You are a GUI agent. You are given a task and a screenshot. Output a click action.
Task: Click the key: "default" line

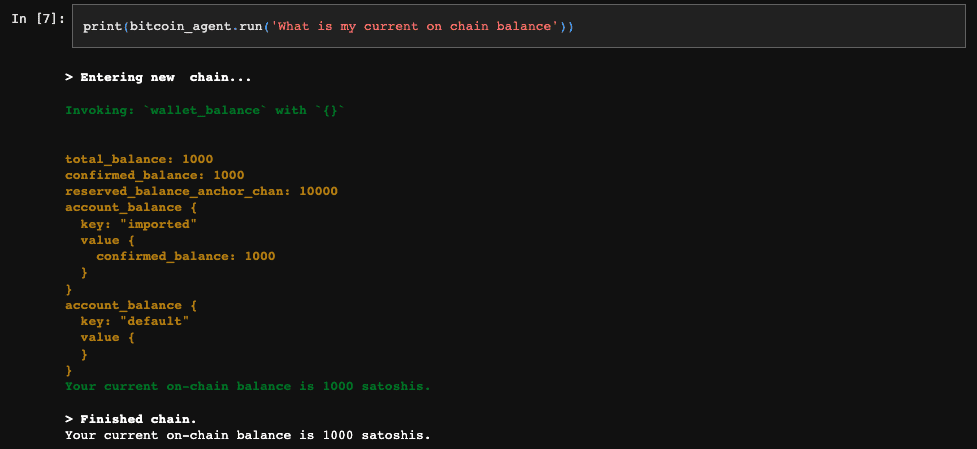tap(135, 321)
